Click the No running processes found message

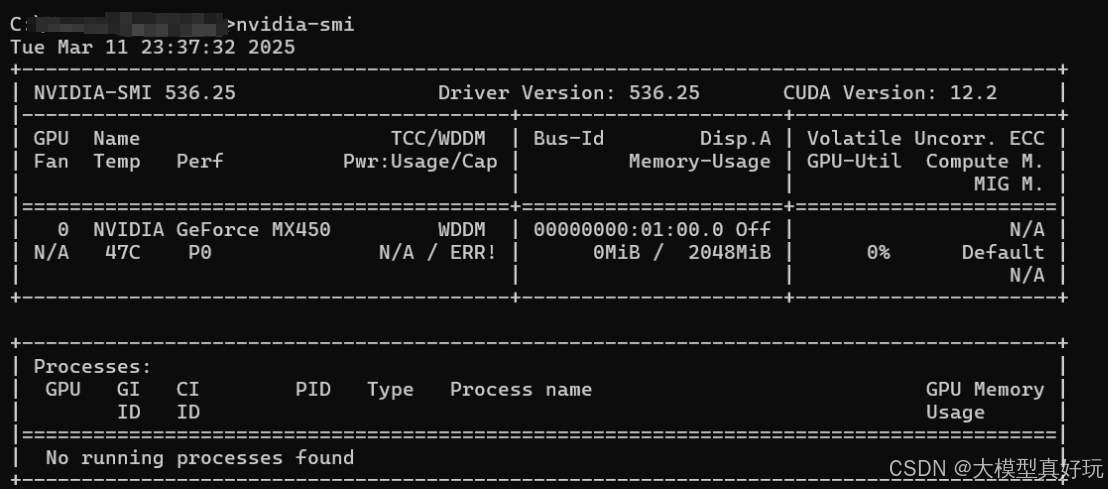pos(200,458)
